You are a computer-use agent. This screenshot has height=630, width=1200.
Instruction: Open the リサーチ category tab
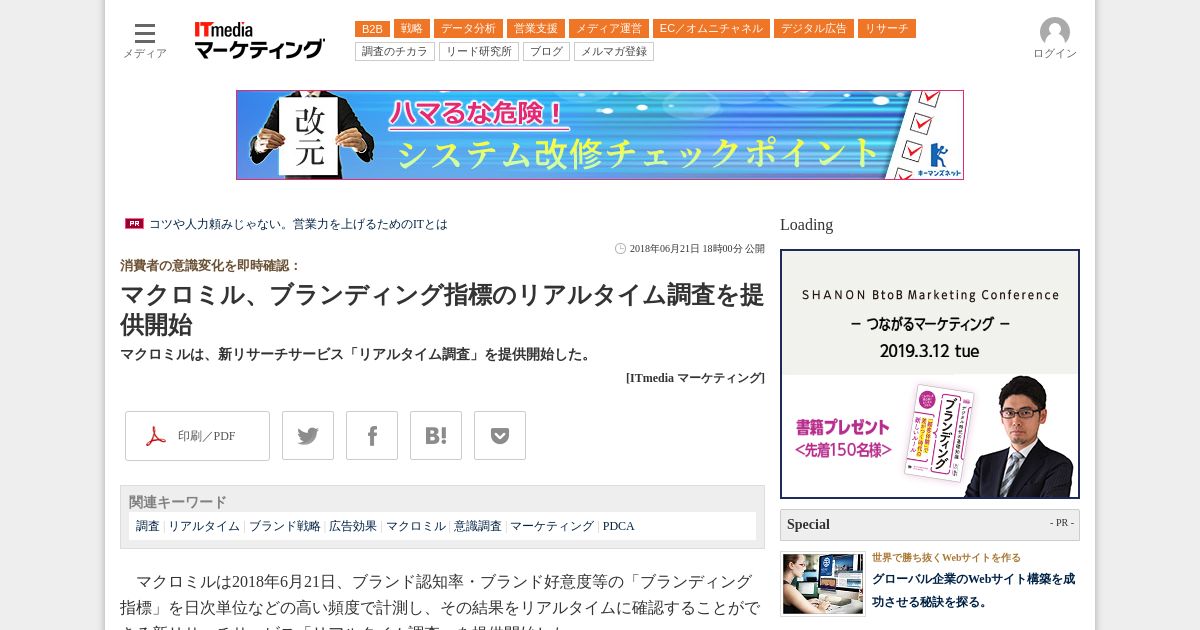887,29
